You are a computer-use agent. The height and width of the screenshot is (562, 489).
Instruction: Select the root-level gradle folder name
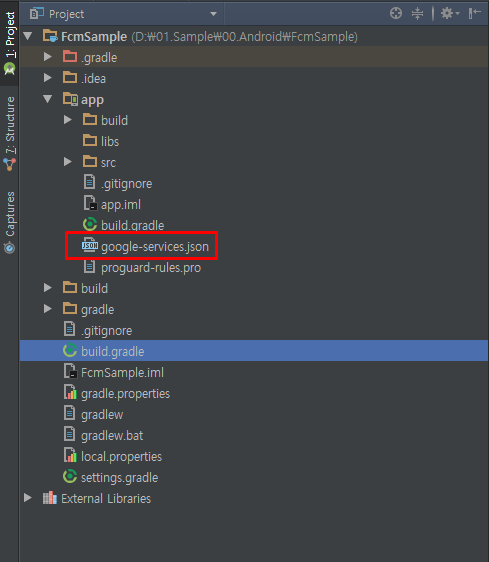98,310
